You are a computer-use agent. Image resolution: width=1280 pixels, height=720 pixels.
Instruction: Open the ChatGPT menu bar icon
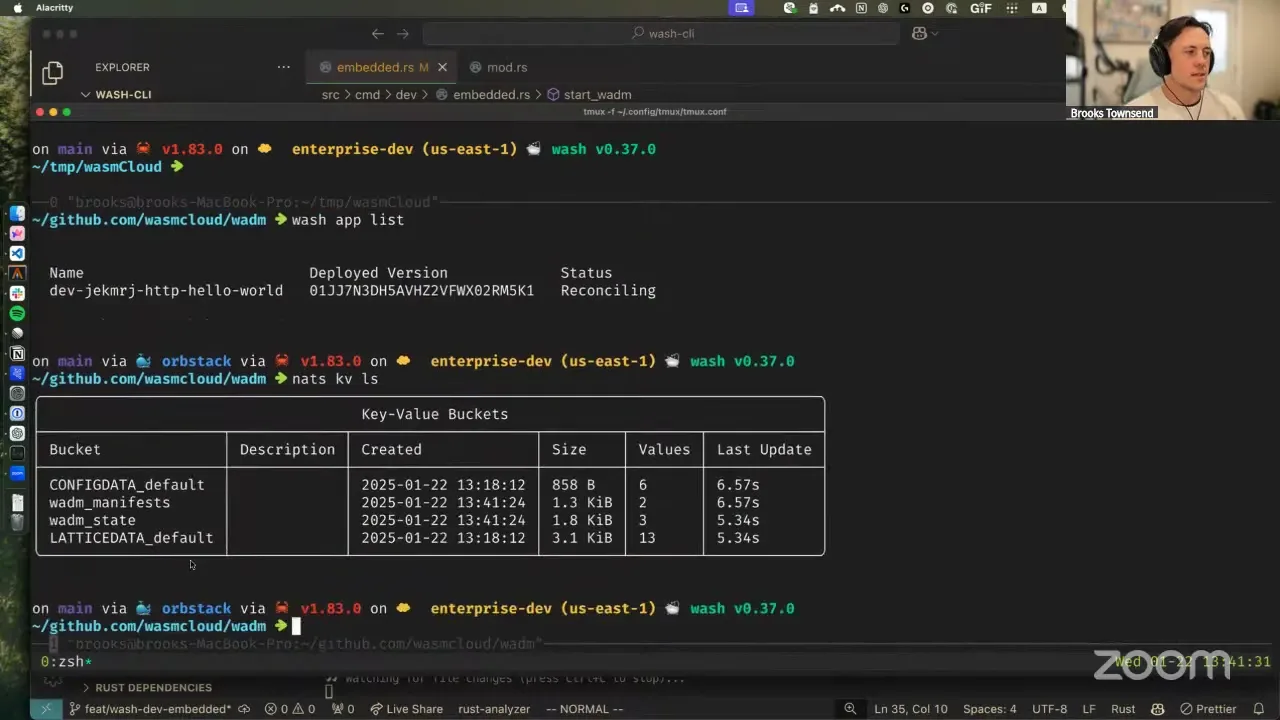[883, 8]
